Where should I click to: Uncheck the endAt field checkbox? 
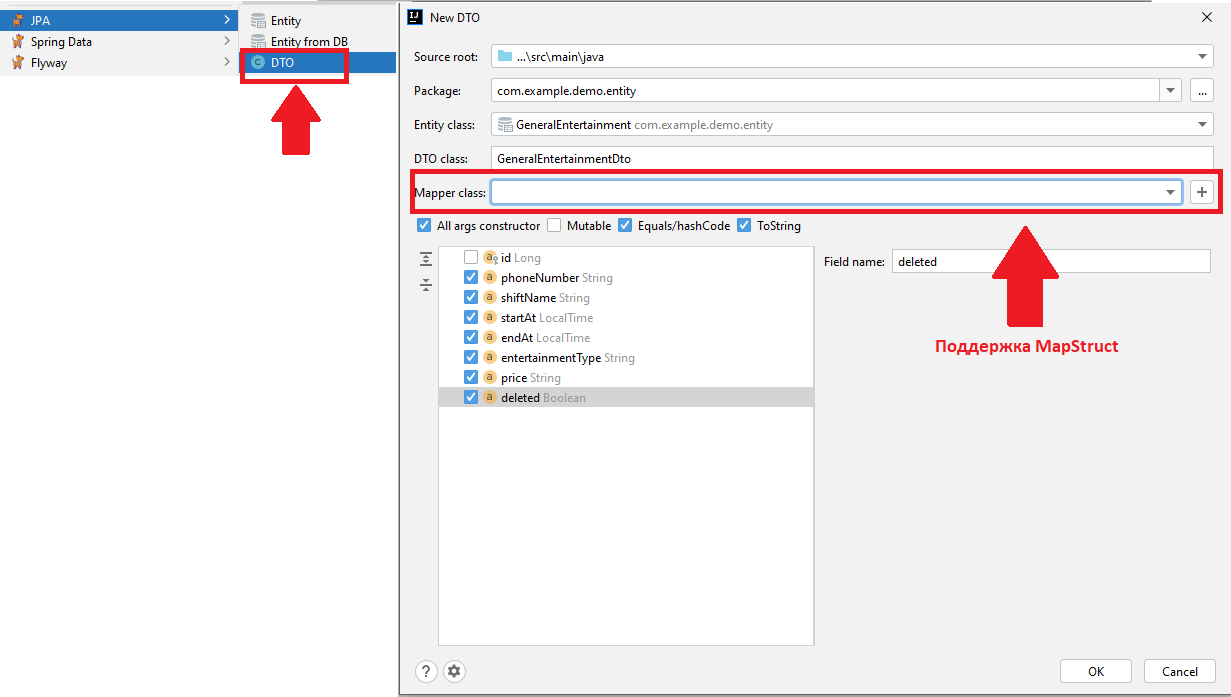(471, 338)
